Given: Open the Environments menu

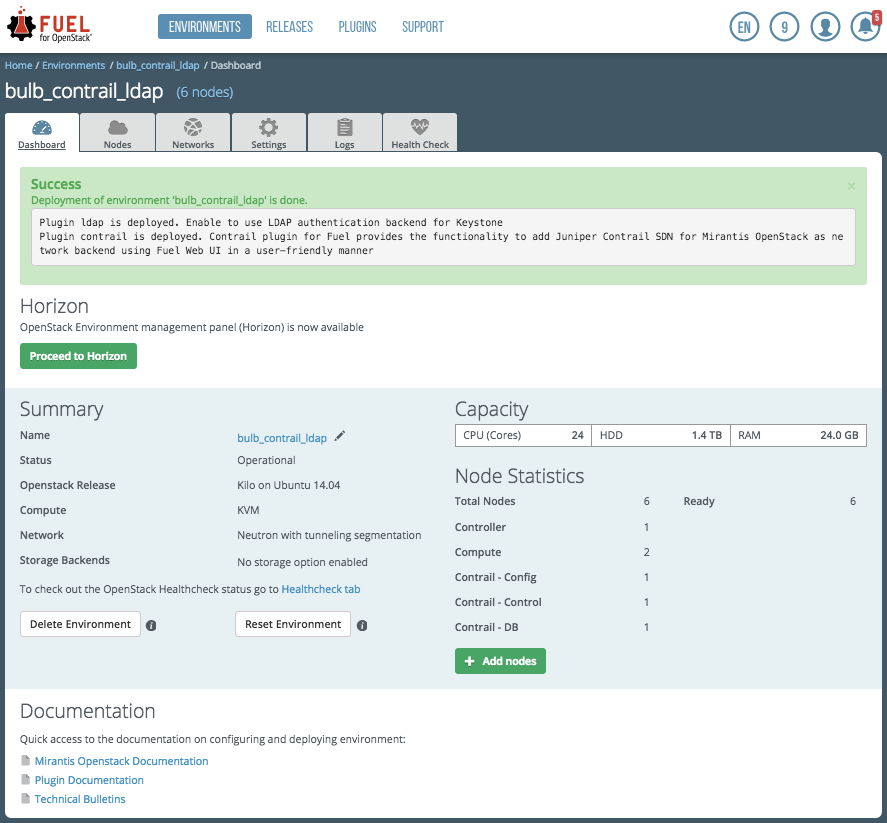Looking at the screenshot, I should (205, 27).
